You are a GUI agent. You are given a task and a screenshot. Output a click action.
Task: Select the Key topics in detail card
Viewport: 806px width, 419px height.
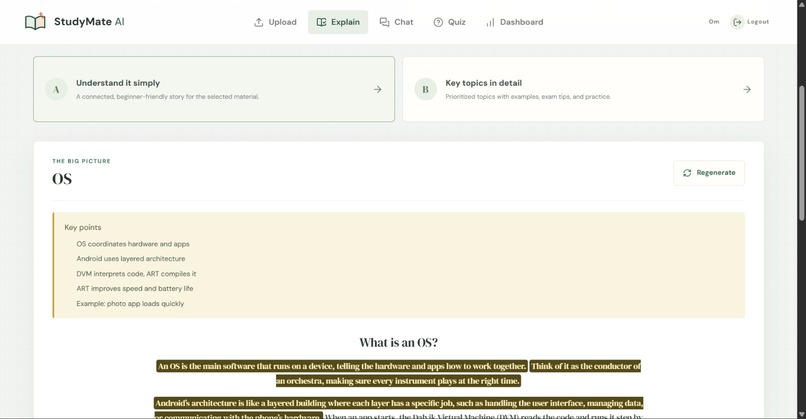[x=583, y=89]
